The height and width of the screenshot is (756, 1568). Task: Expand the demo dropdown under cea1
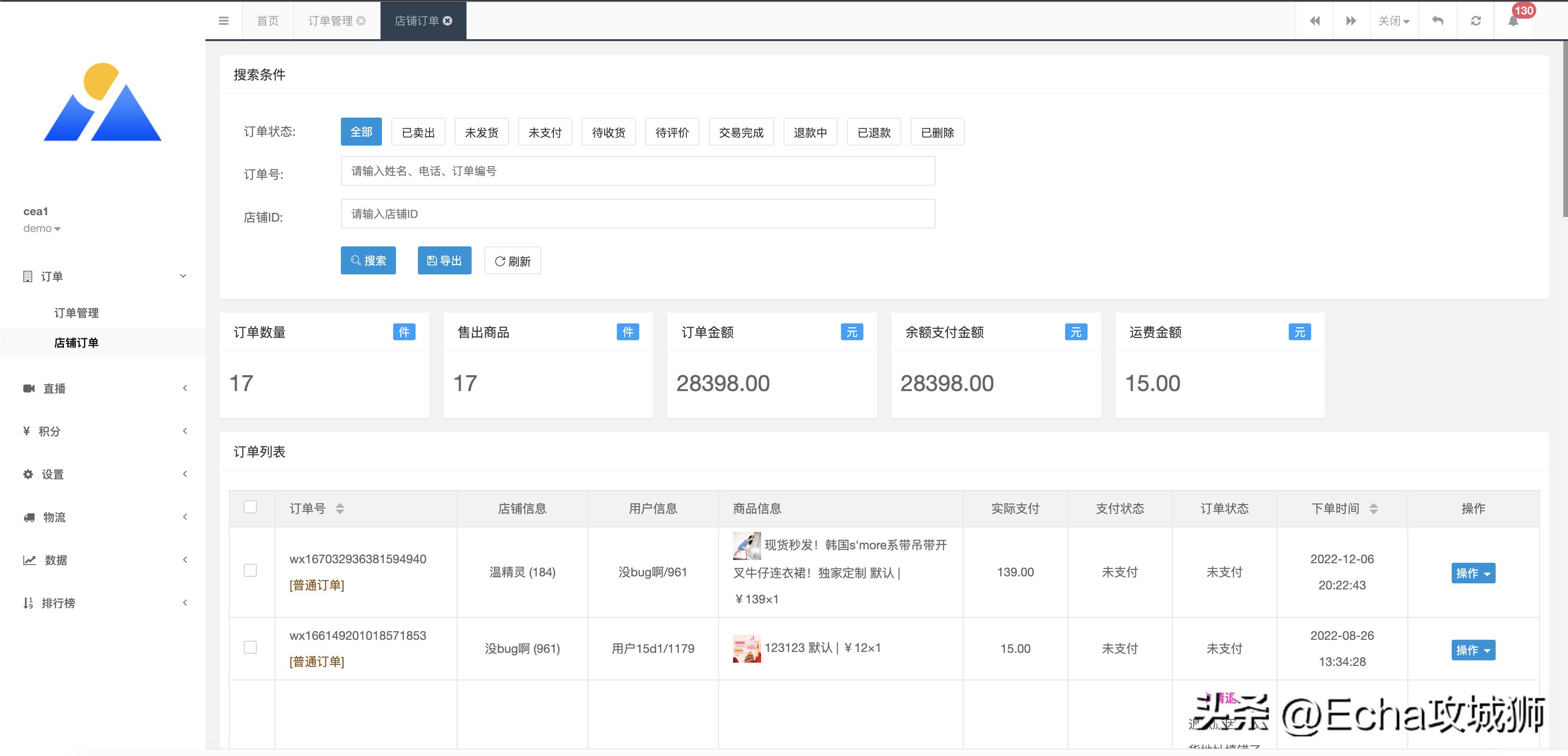tap(42, 228)
